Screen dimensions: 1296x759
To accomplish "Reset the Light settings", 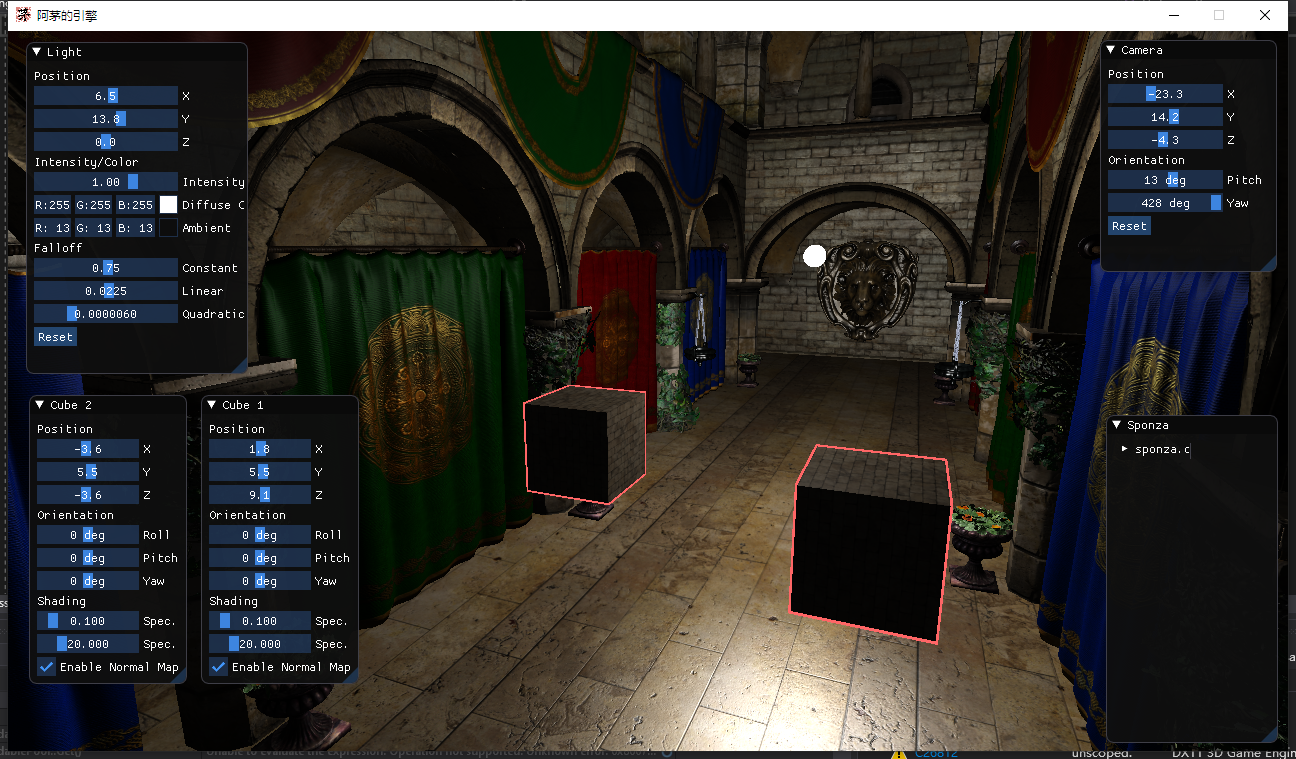I will (55, 337).
